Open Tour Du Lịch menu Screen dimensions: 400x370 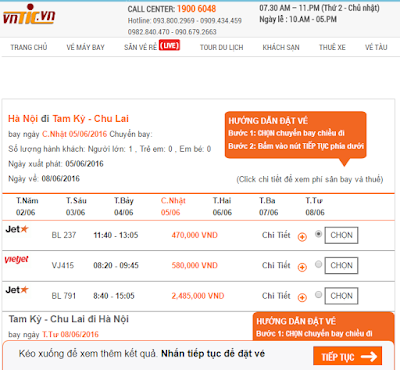click(221, 47)
